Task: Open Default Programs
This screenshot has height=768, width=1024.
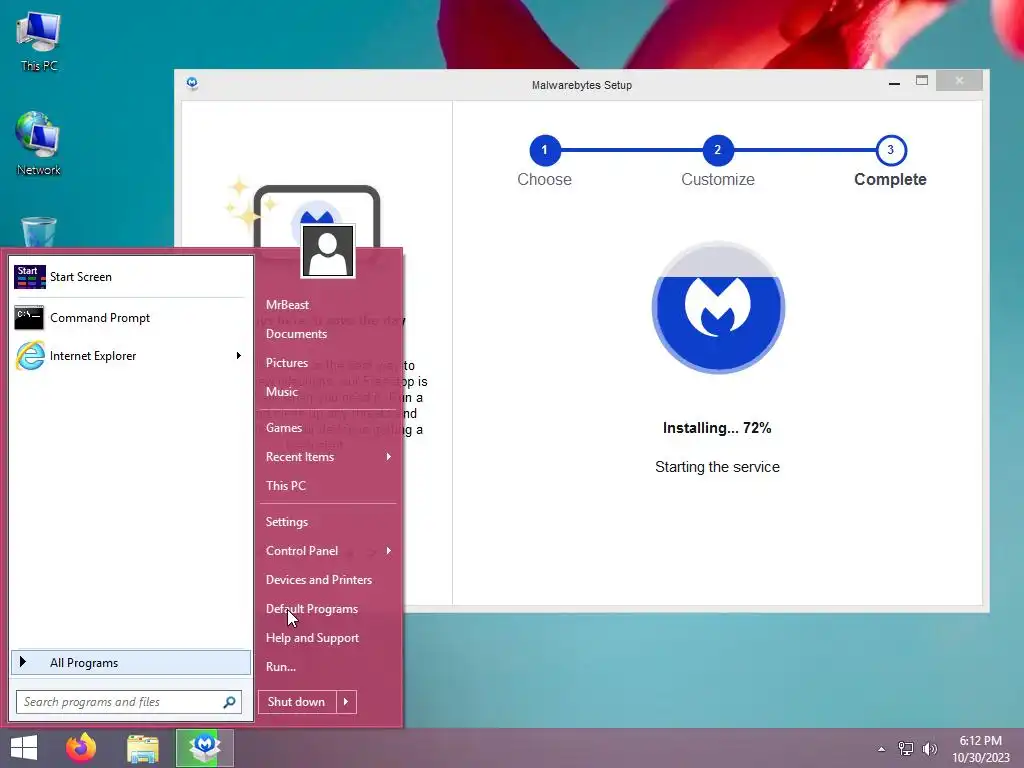Action: (312, 609)
